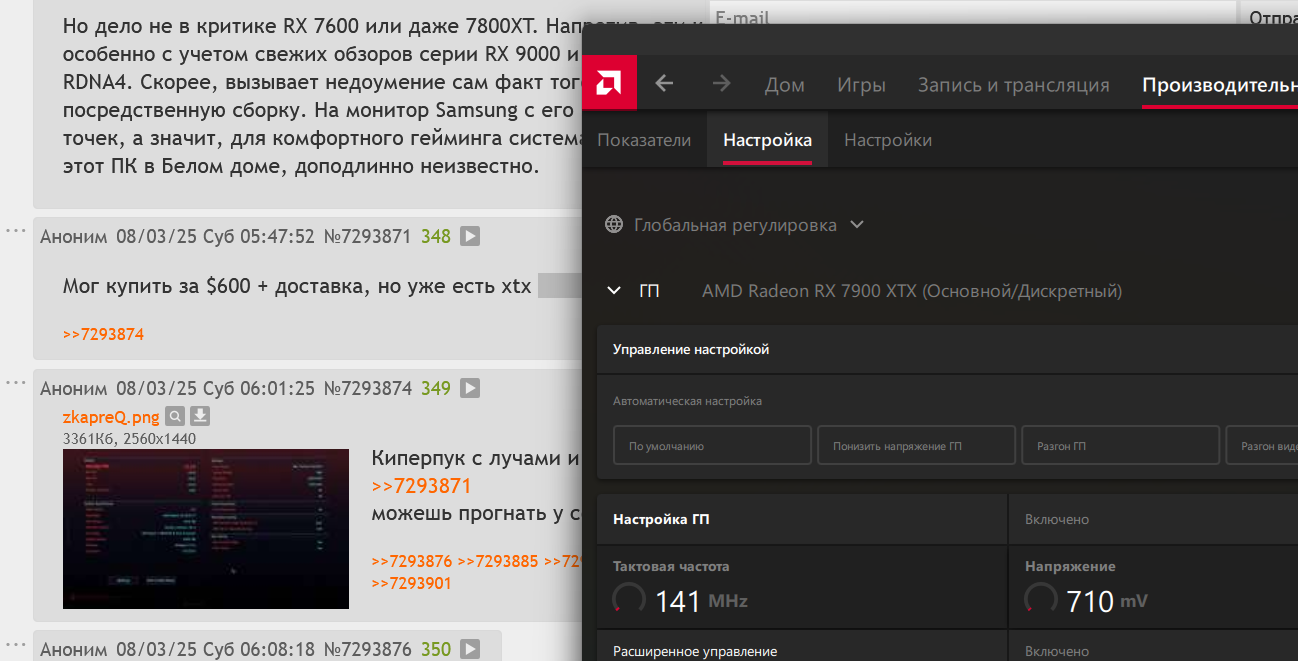This screenshot has width=1298, height=661.
Task: Click the green post counter 348
Action: pos(436,237)
